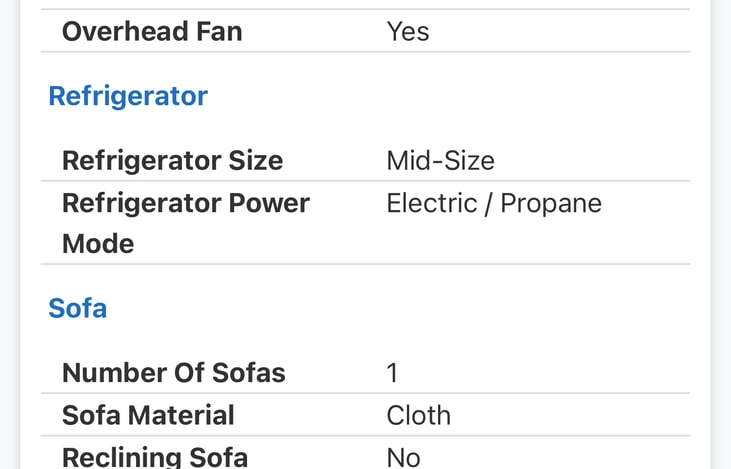Select the Overhead Fan label
Screen dimensions: 731x469
pos(152,31)
